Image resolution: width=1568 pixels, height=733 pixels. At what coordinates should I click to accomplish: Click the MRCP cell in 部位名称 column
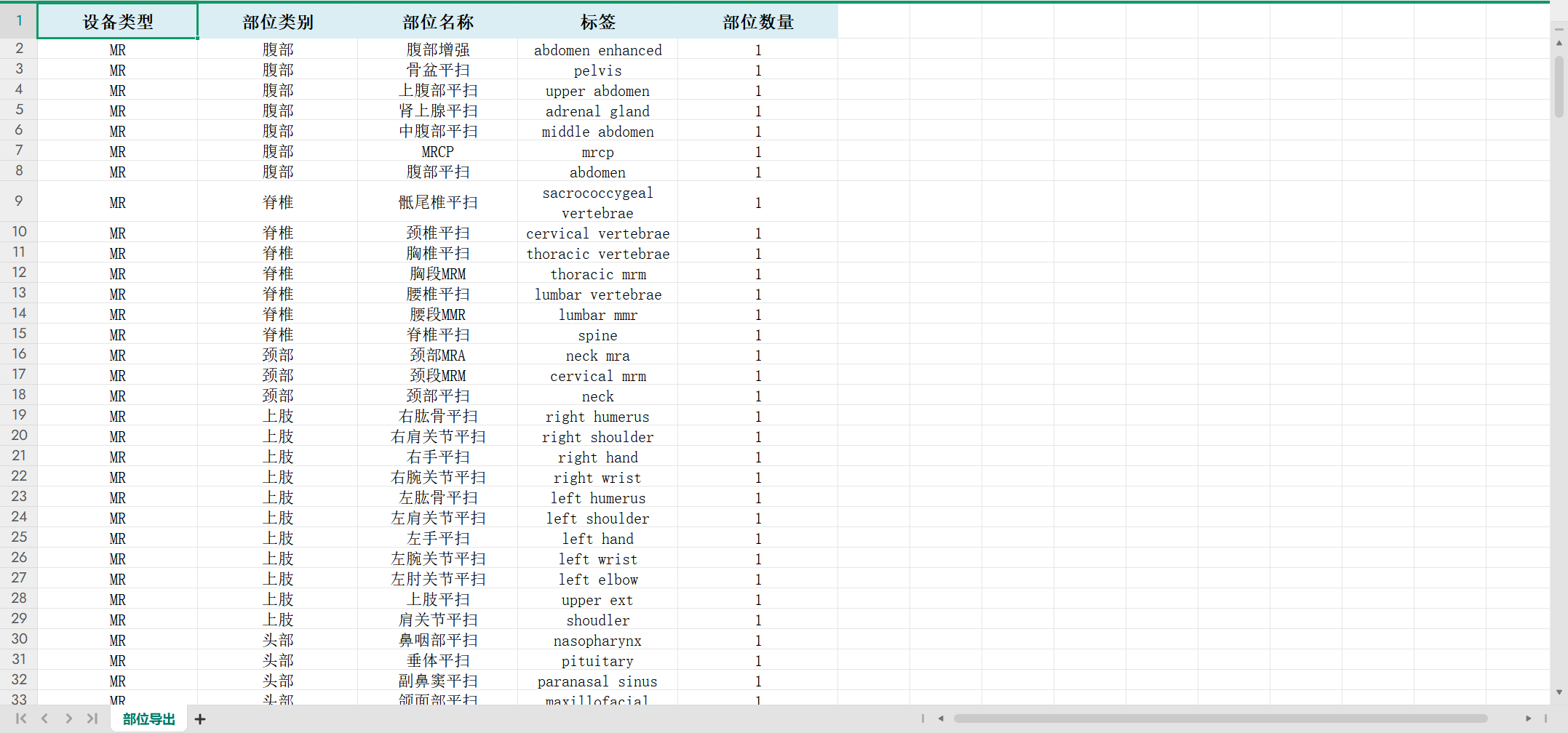click(437, 152)
